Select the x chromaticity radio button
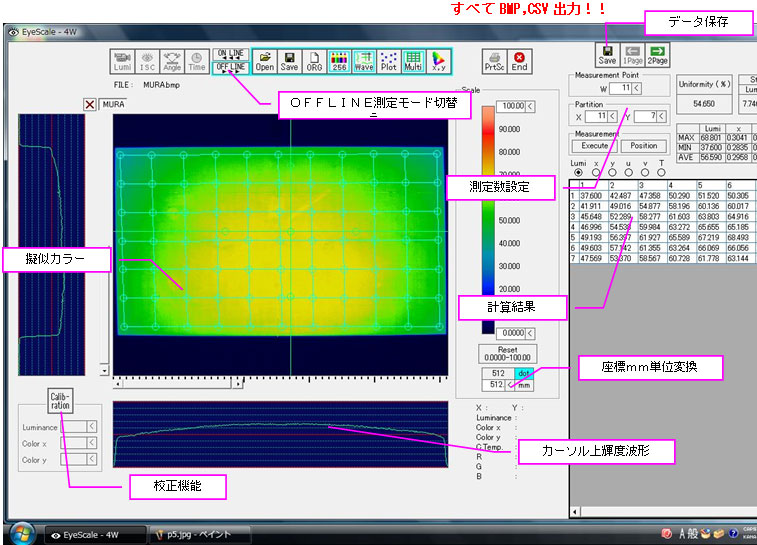The height and width of the screenshot is (545, 757). (596, 172)
